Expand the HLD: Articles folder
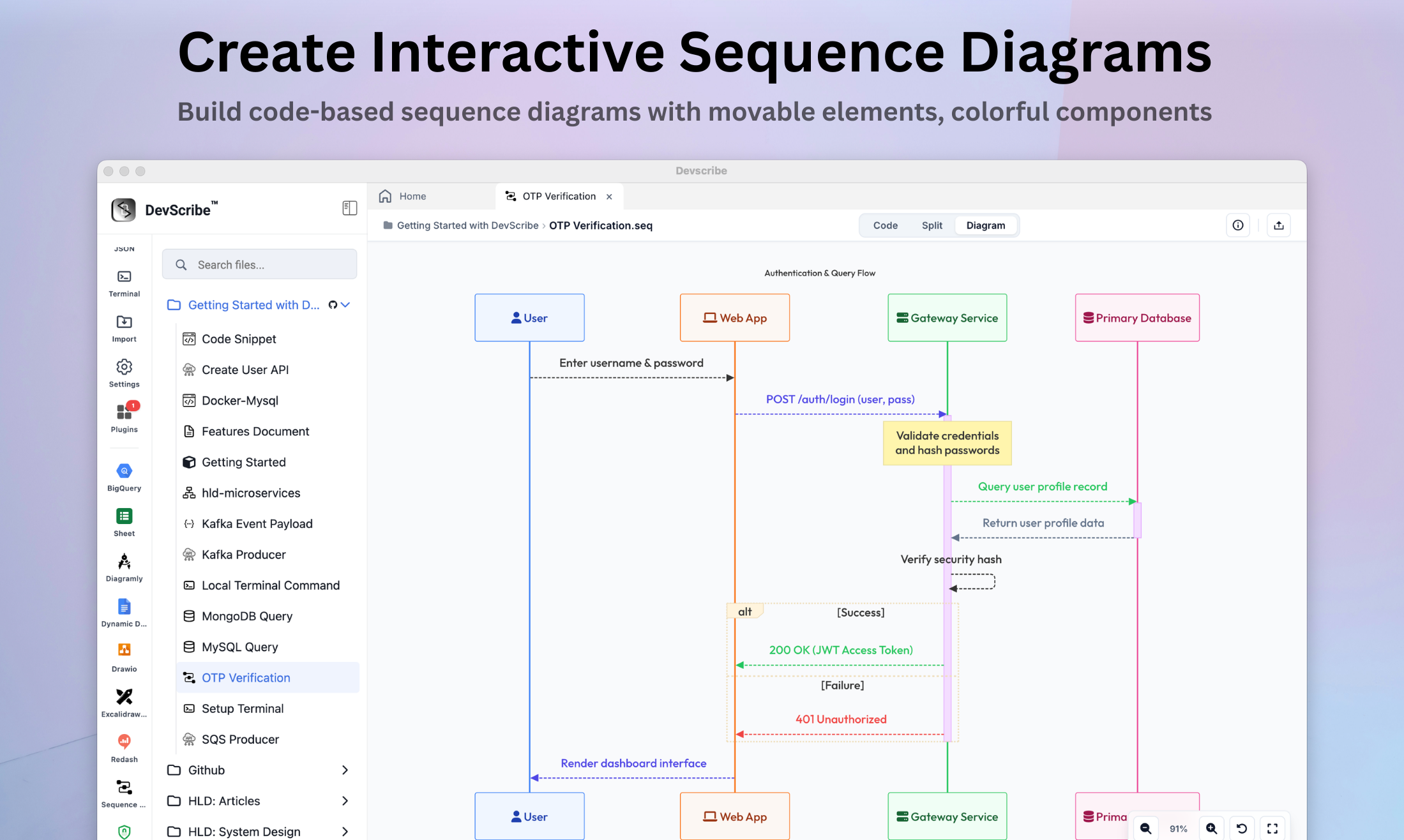The width and height of the screenshot is (1404, 840). [x=345, y=801]
